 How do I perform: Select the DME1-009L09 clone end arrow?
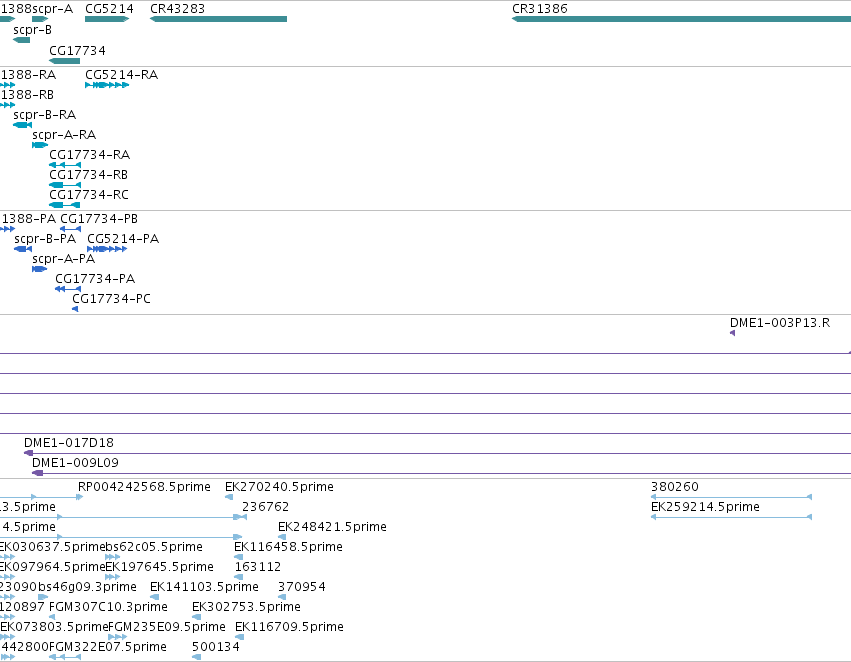point(37,473)
